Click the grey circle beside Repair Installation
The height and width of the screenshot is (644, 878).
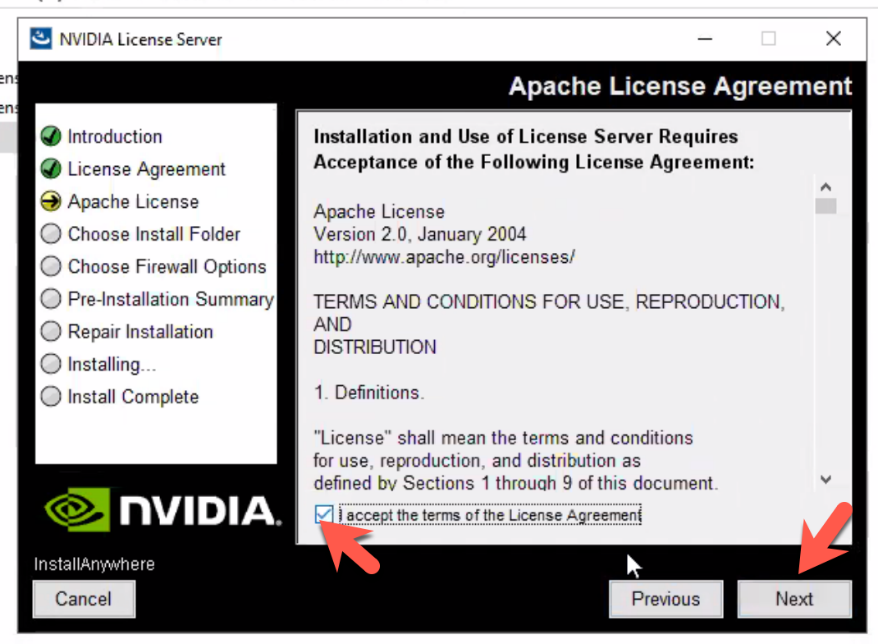click(51, 332)
